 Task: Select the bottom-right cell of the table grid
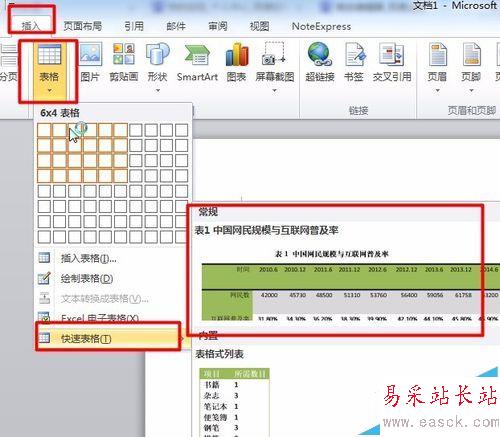click(x=181, y=237)
